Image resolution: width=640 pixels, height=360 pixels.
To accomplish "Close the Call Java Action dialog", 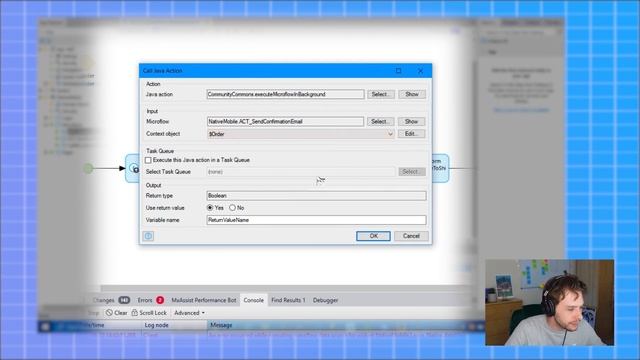I will point(420,71).
